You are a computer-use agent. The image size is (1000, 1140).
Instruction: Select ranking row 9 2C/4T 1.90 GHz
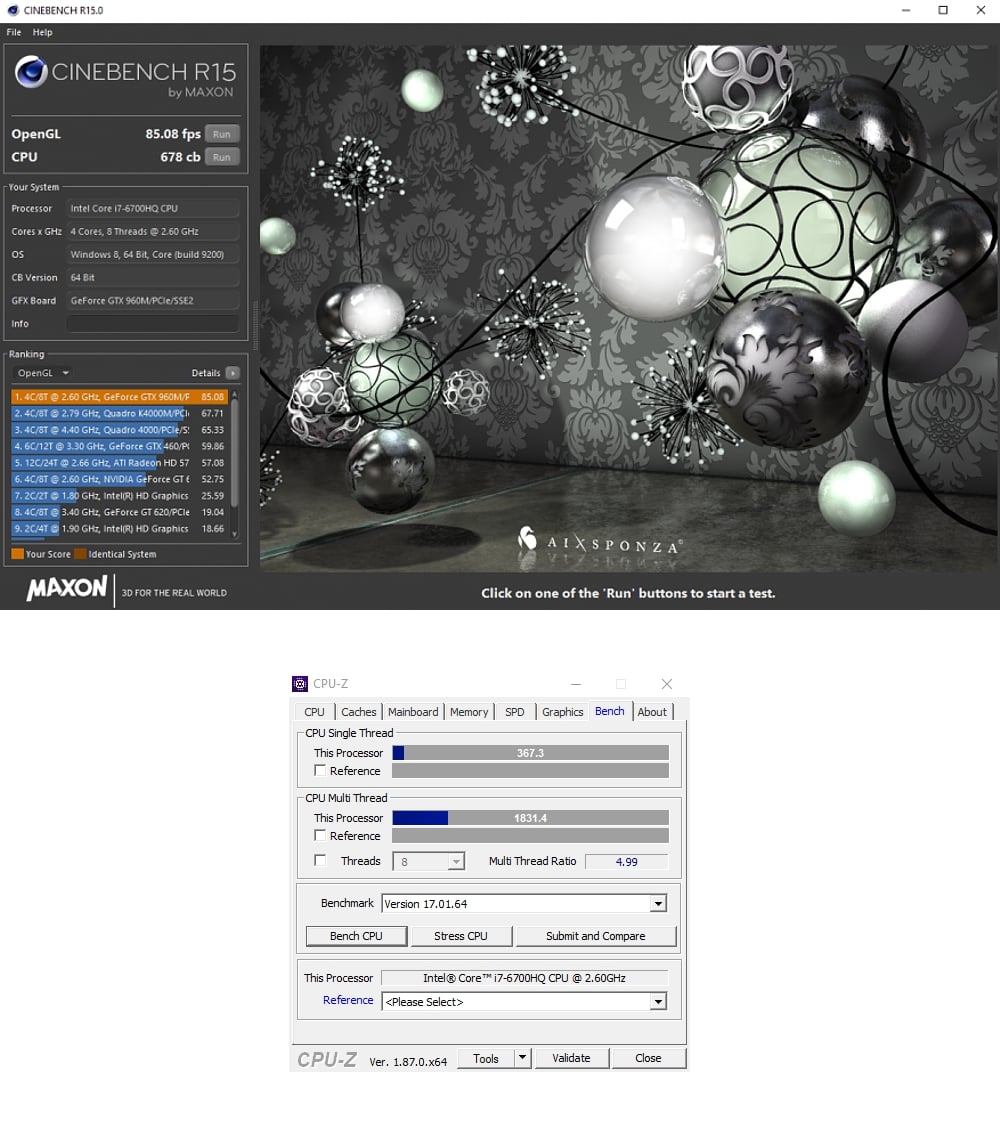[120, 529]
